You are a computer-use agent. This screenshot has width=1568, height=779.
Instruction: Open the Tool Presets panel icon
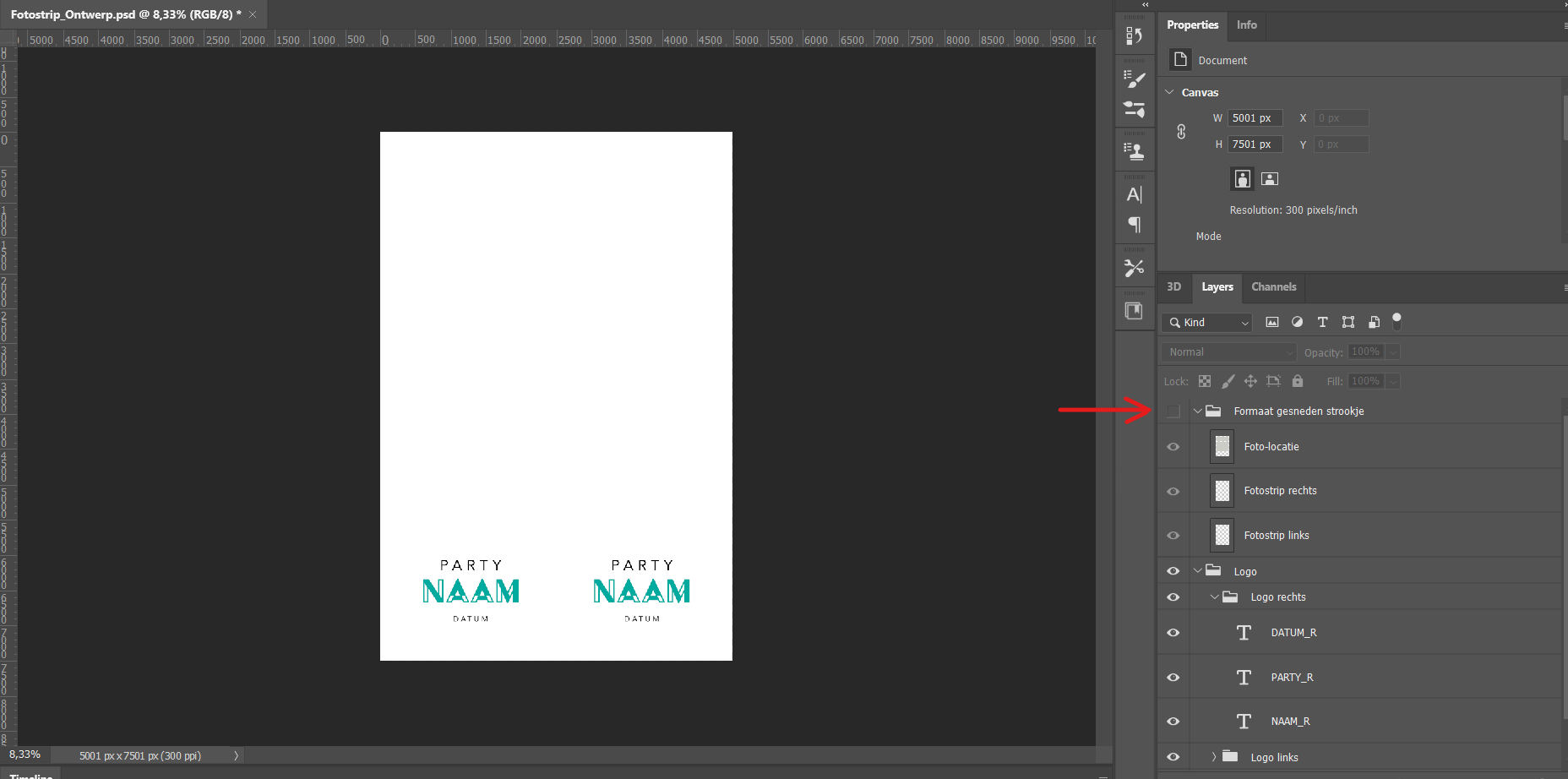[x=1134, y=268]
